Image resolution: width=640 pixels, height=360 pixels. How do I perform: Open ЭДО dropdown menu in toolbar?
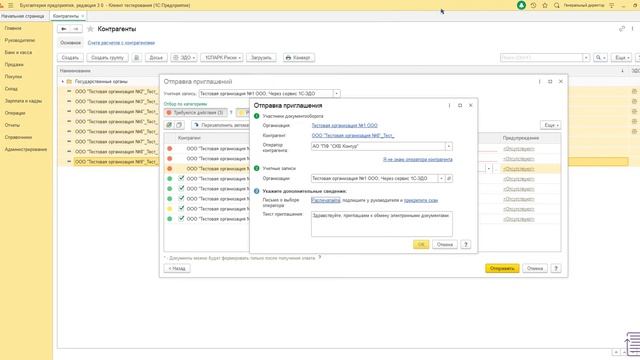point(184,58)
